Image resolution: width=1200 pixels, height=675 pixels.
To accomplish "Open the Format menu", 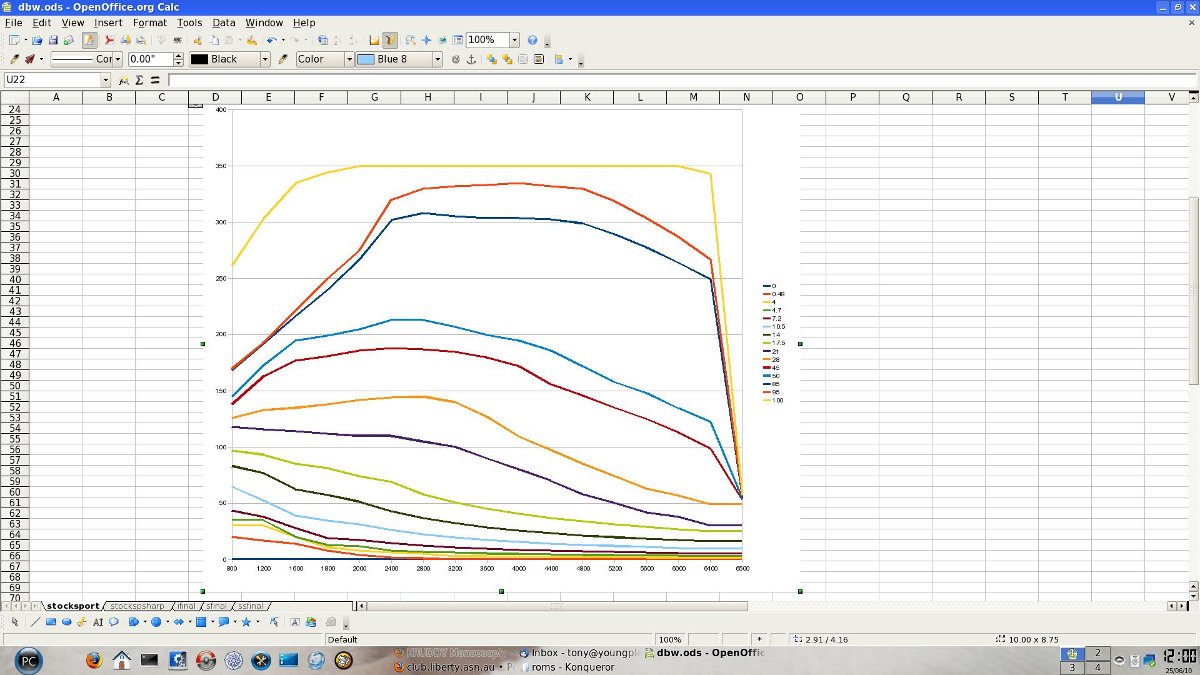I will 149,22.
